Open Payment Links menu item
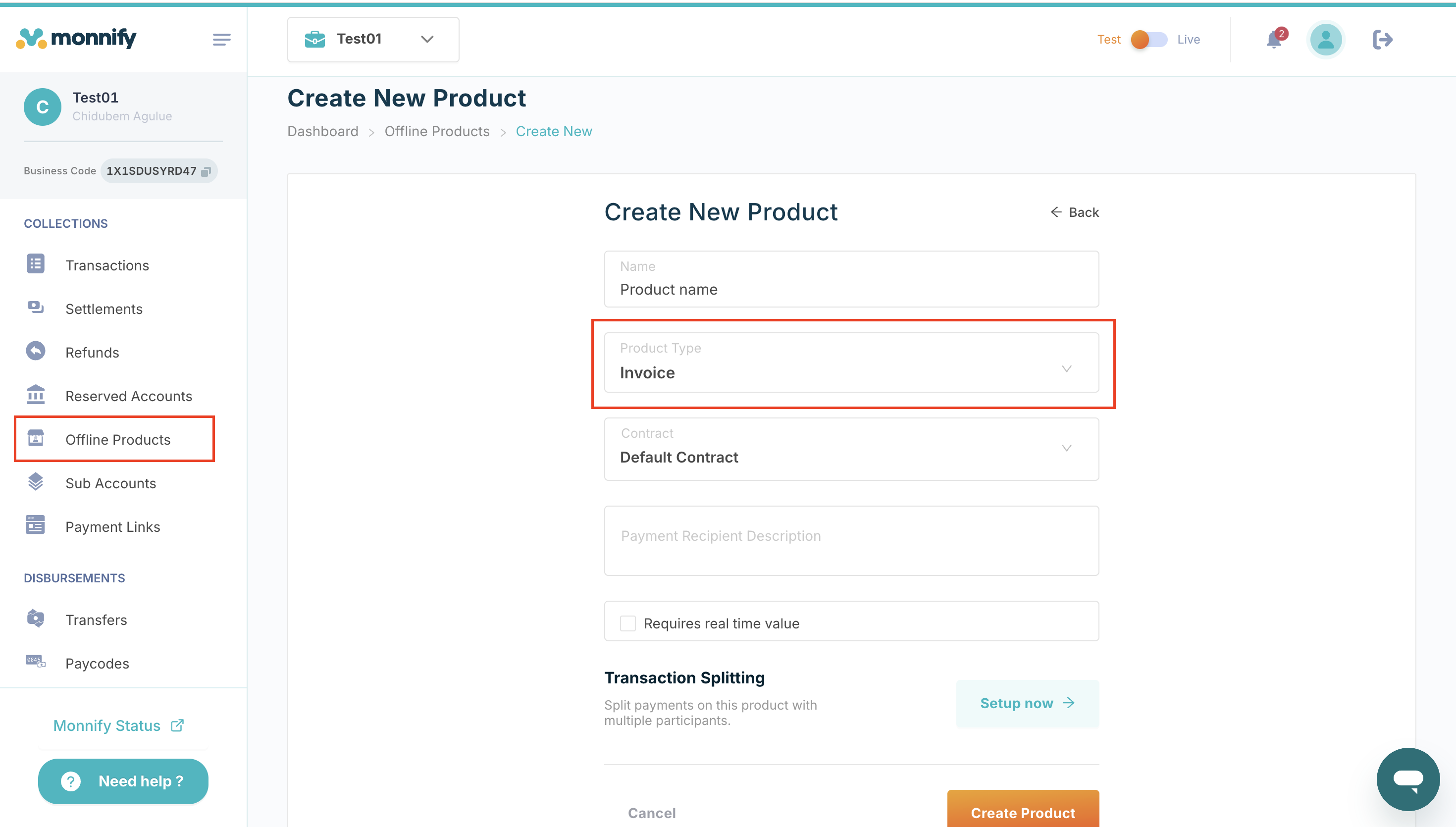Viewport: 1456px width, 827px height. (112, 526)
